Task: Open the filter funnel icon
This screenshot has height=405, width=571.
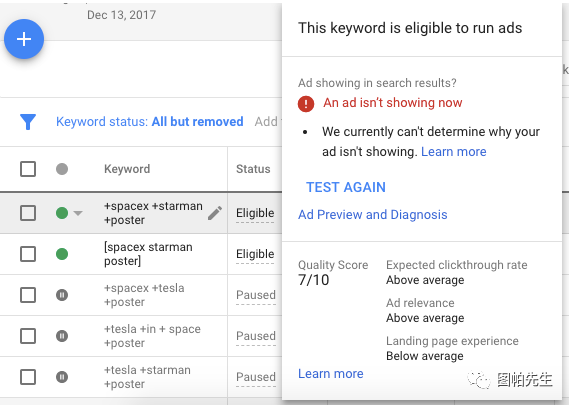Action: pyautogui.click(x=28, y=122)
